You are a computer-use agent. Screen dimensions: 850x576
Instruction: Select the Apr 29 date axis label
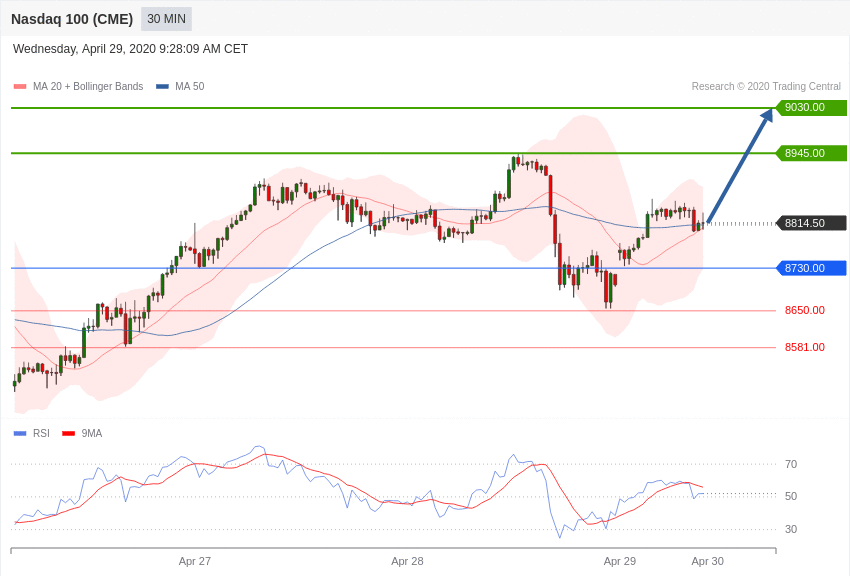[620, 561]
